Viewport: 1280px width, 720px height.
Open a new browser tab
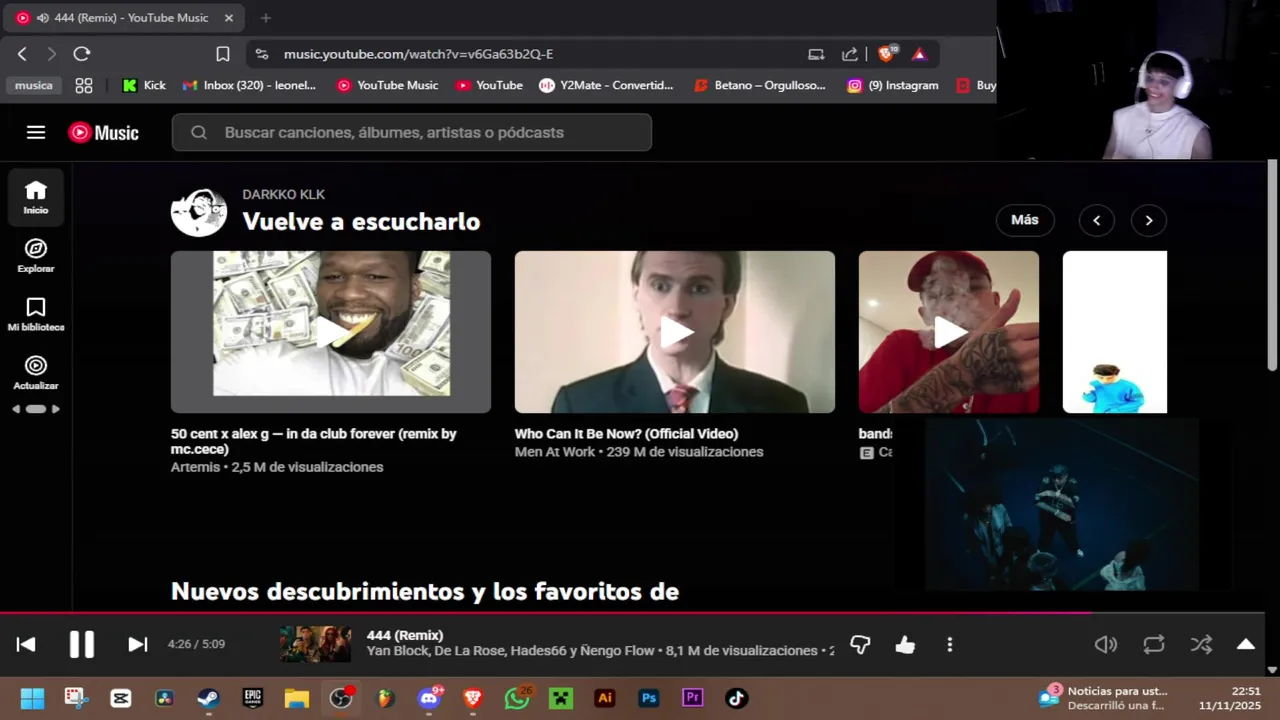coord(265,18)
